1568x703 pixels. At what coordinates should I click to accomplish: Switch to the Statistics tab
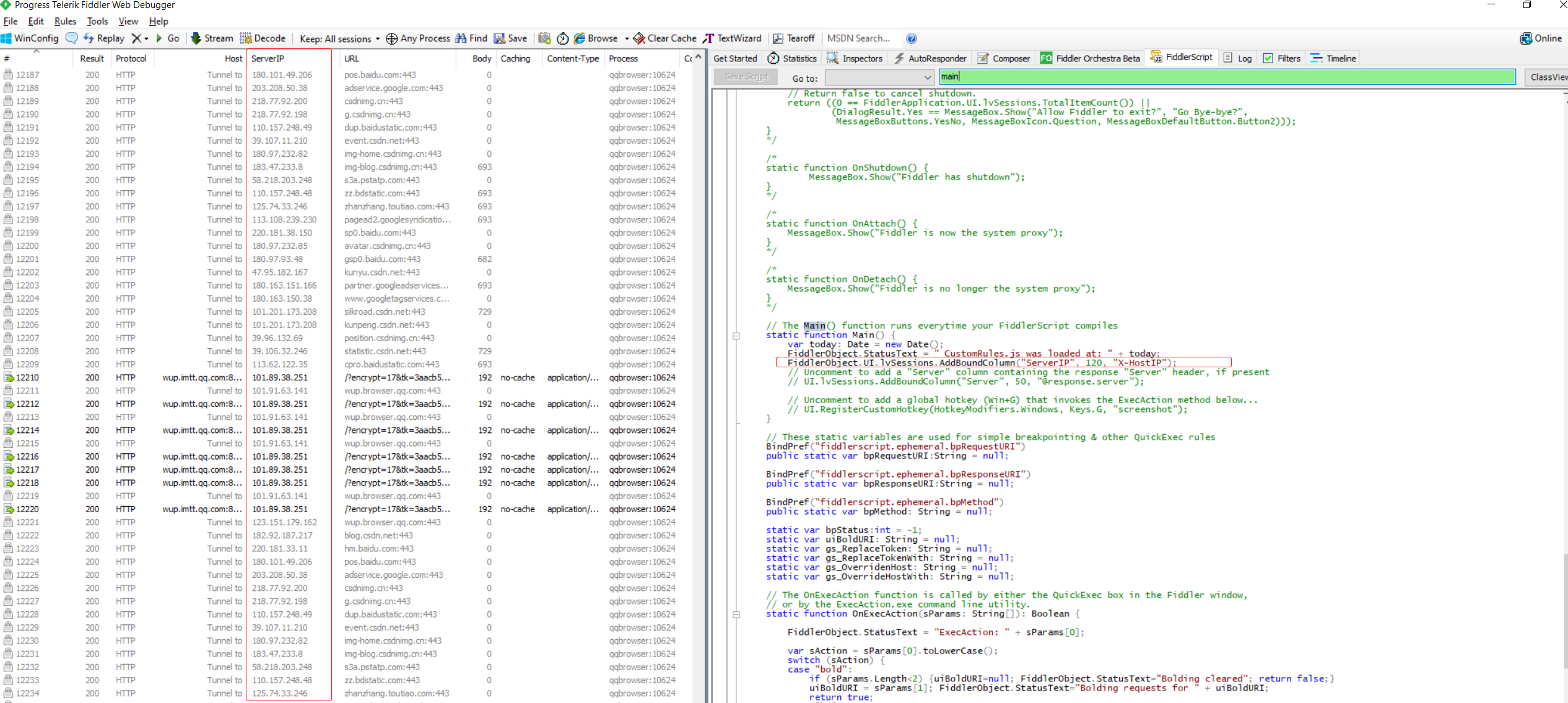(792, 58)
